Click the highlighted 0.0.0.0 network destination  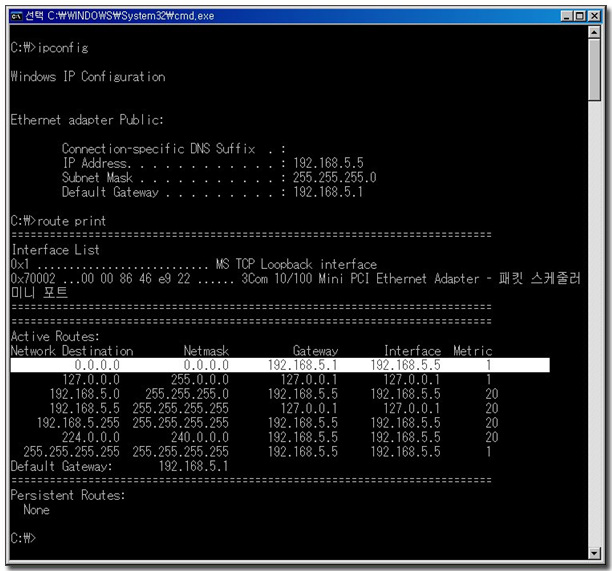97,365
